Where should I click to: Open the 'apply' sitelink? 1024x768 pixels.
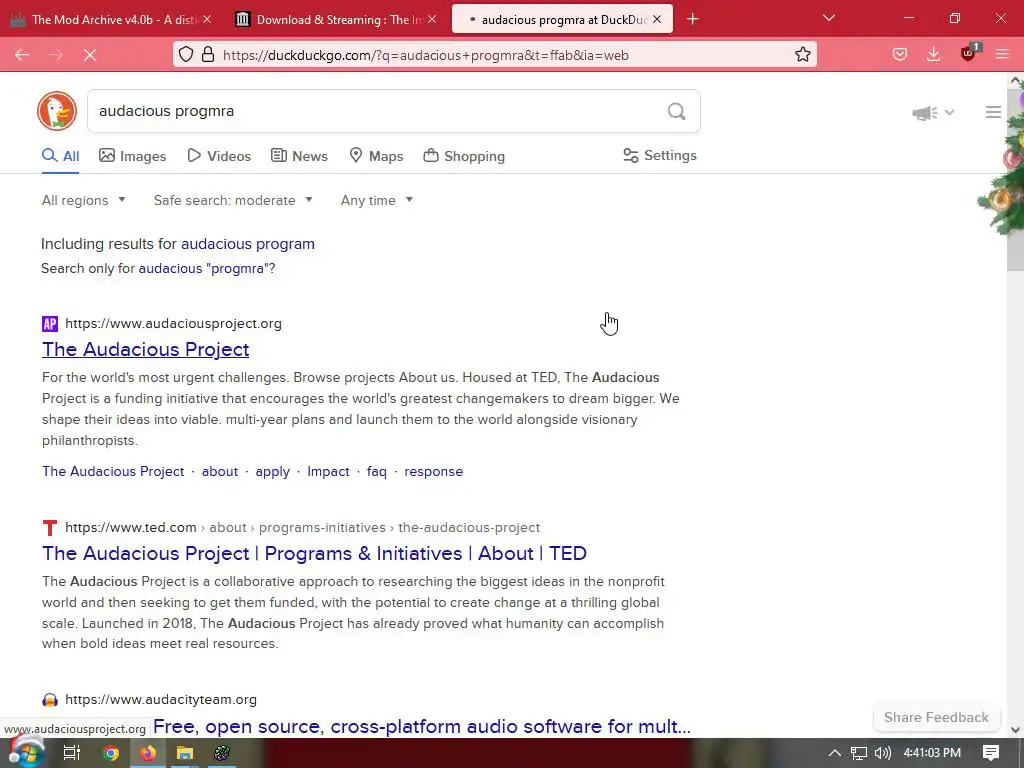(272, 472)
